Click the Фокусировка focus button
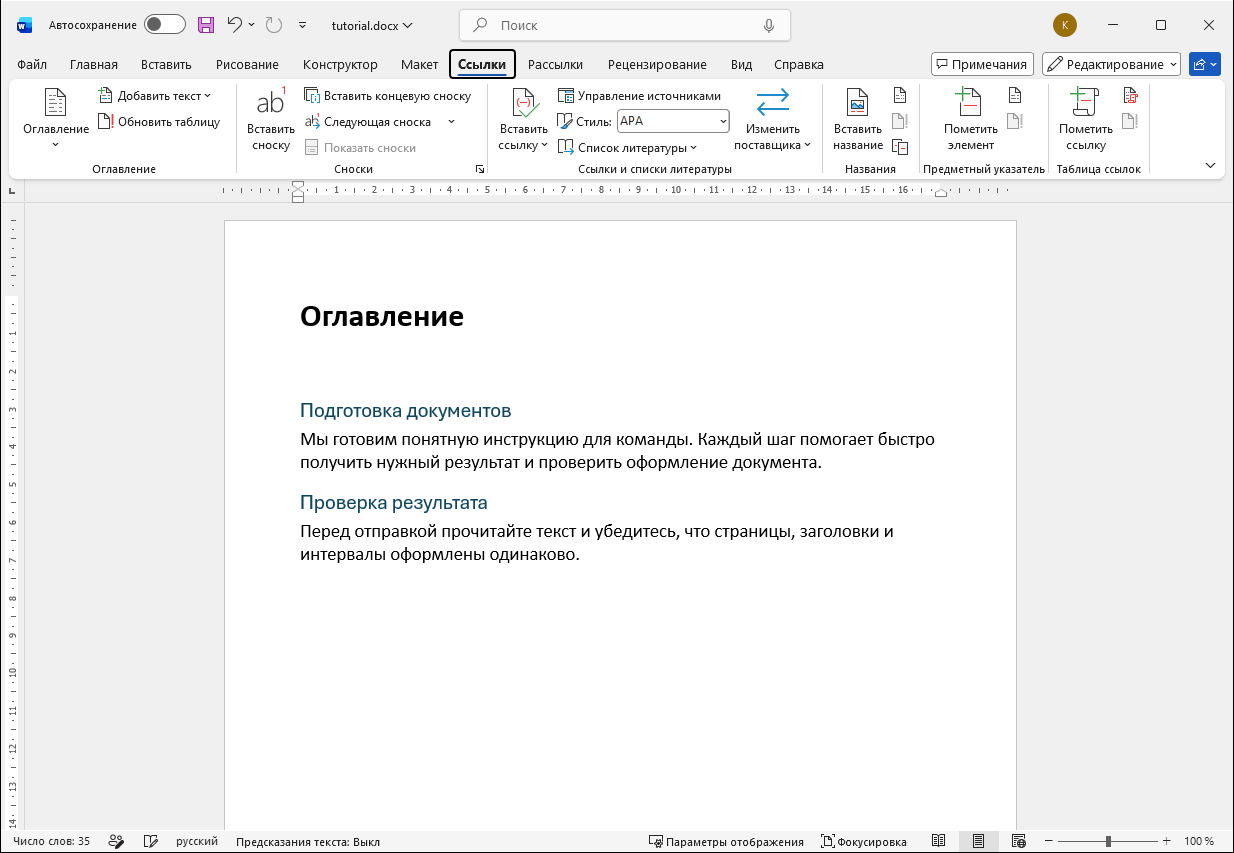This screenshot has height=853, width=1234. click(x=864, y=841)
